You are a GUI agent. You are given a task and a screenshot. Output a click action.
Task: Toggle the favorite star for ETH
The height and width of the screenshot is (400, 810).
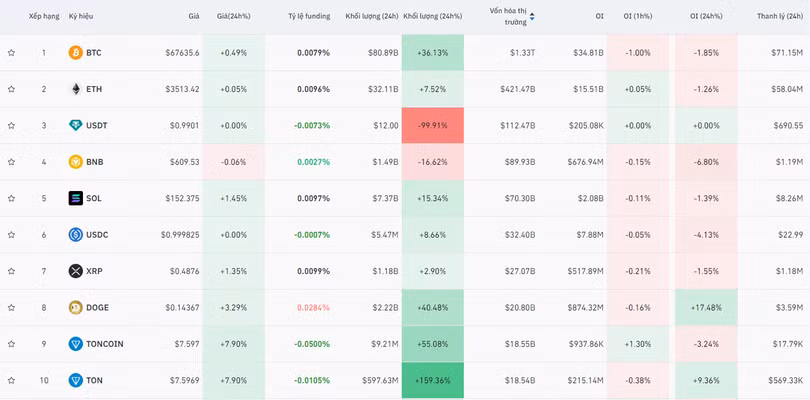[11, 89]
